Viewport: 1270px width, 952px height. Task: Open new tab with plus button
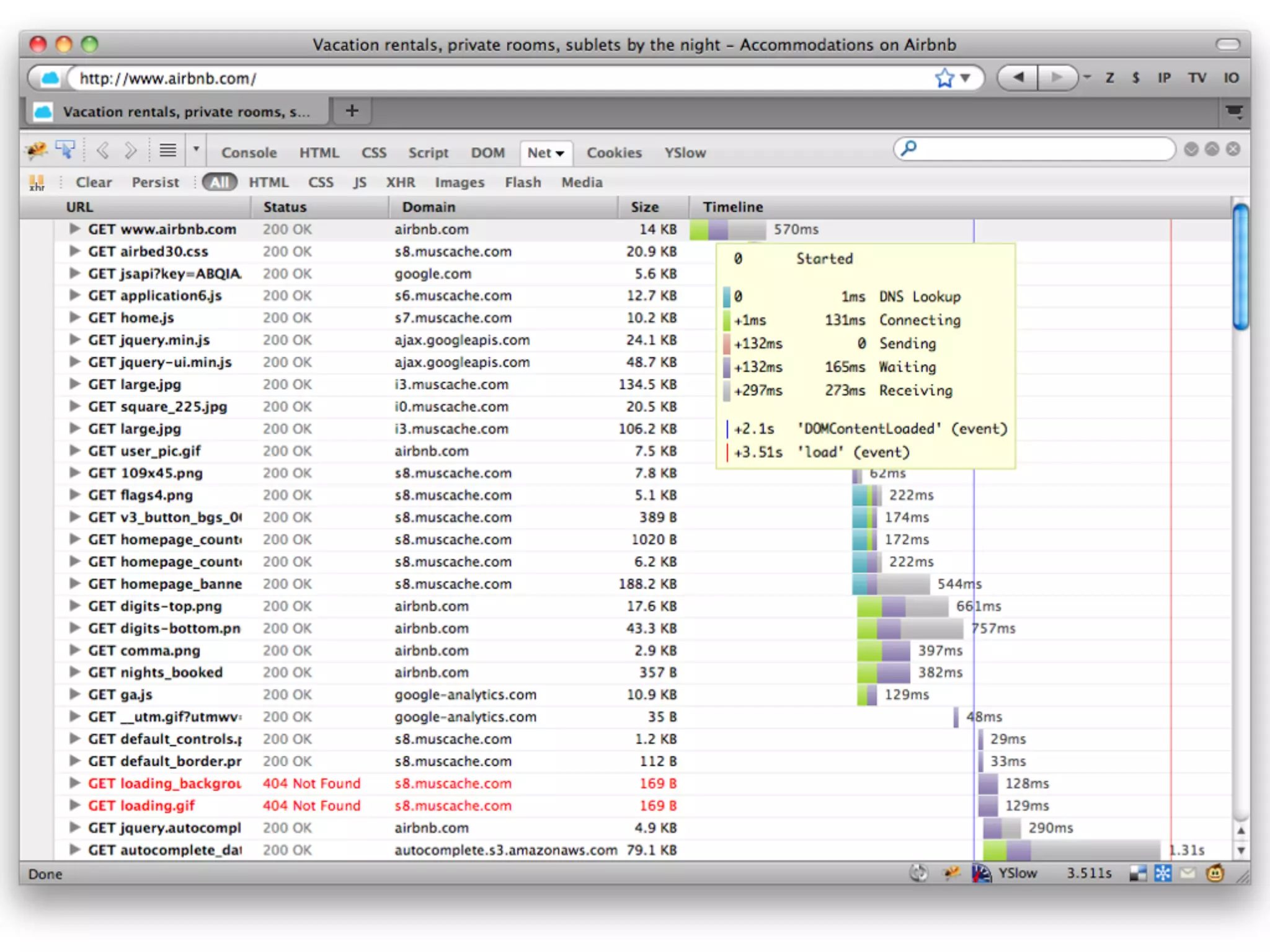click(x=352, y=112)
